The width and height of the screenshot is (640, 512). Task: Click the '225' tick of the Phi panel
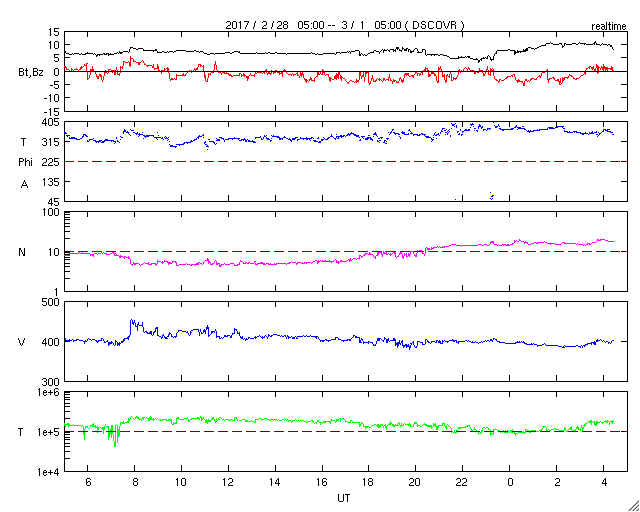[x=51, y=162]
